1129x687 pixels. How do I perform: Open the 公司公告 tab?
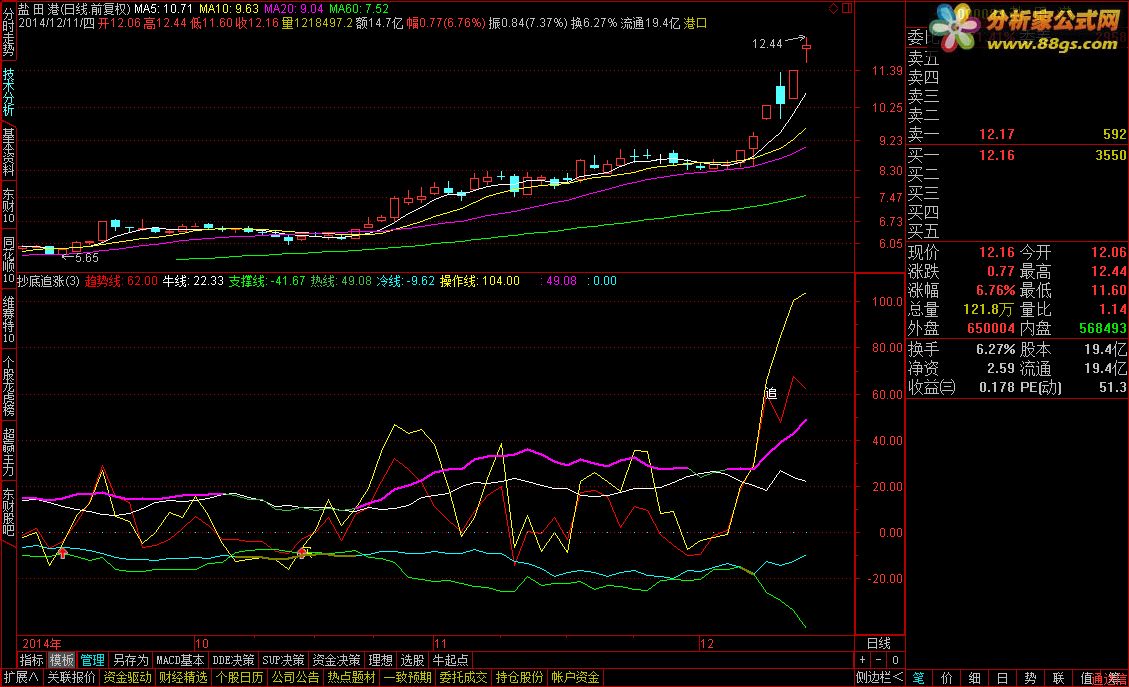[x=295, y=678]
